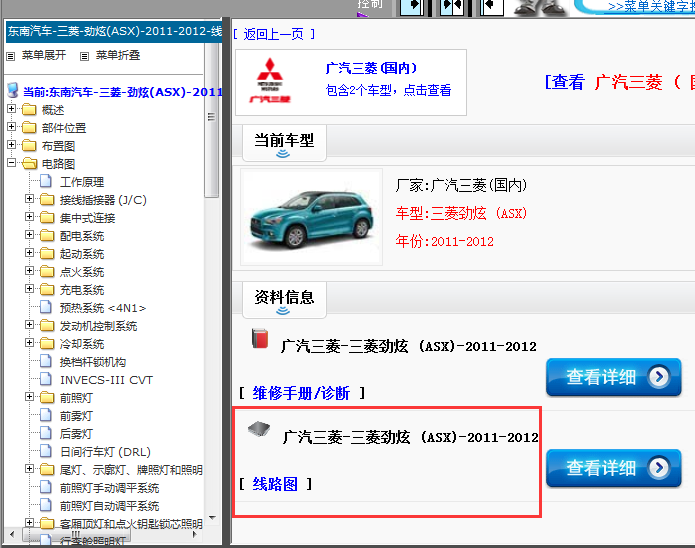Select the 资料信息 tab
695x548 pixels.
(284, 300)
